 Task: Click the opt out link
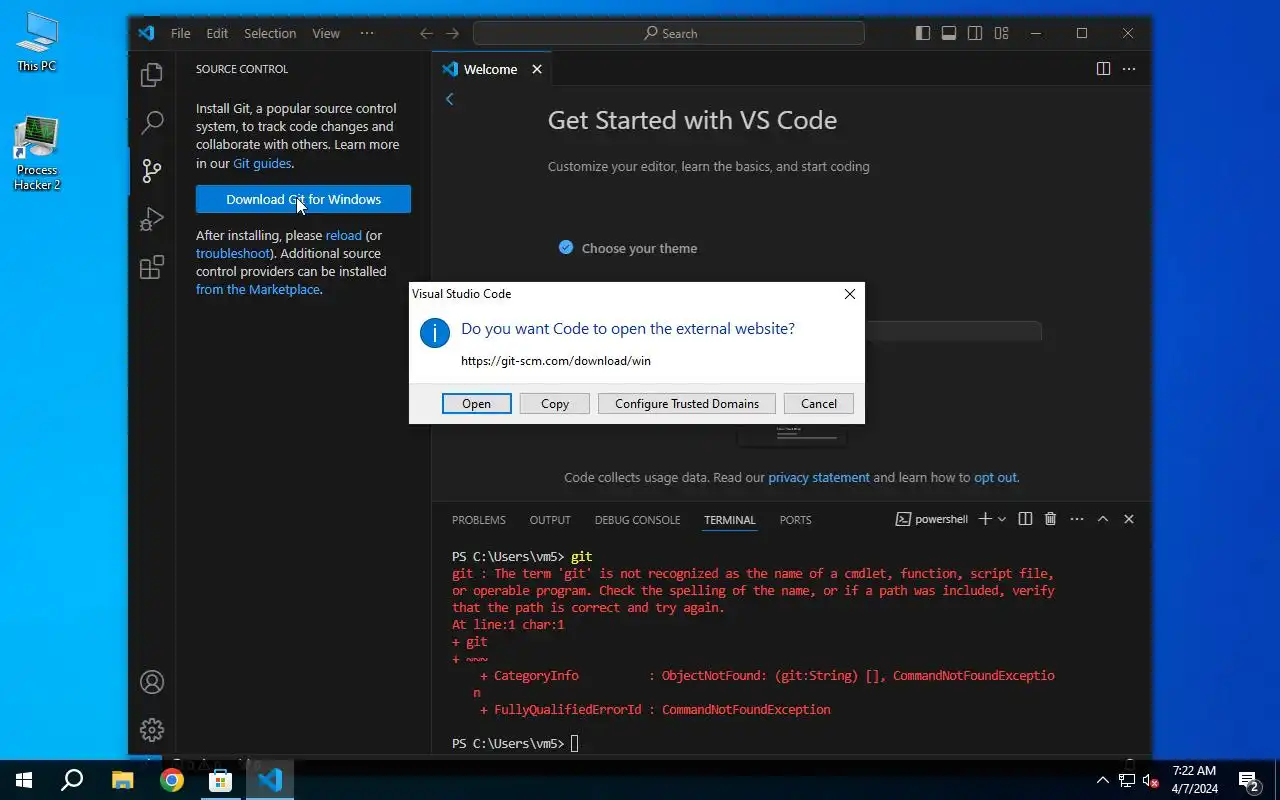[995, 477]
